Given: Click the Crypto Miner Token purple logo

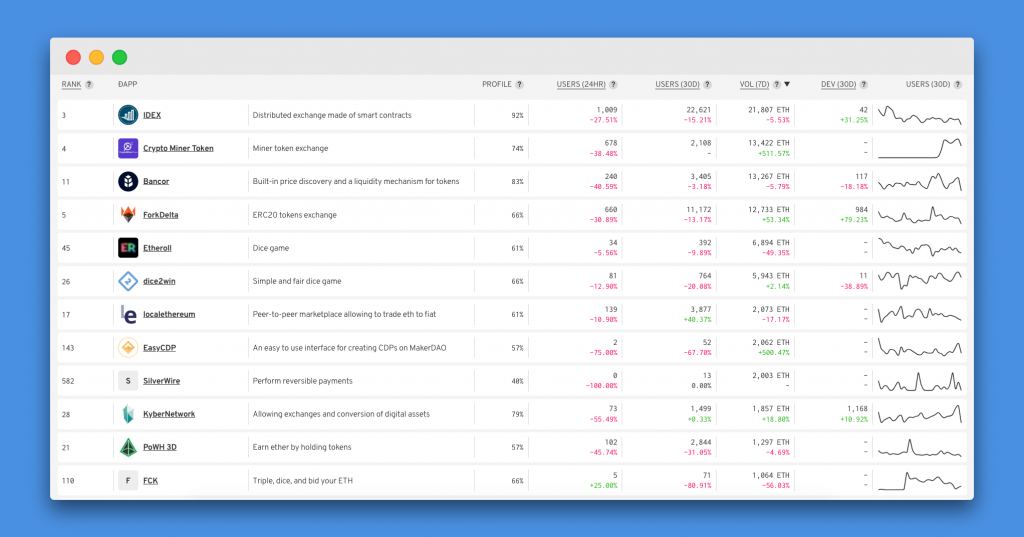Looking at the screenshot, I should [x=128, y=148].
